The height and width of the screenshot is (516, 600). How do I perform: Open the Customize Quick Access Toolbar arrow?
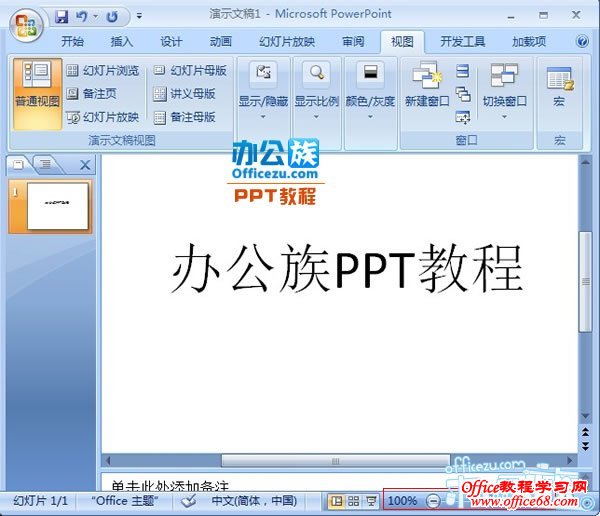[x=139, y=16]
